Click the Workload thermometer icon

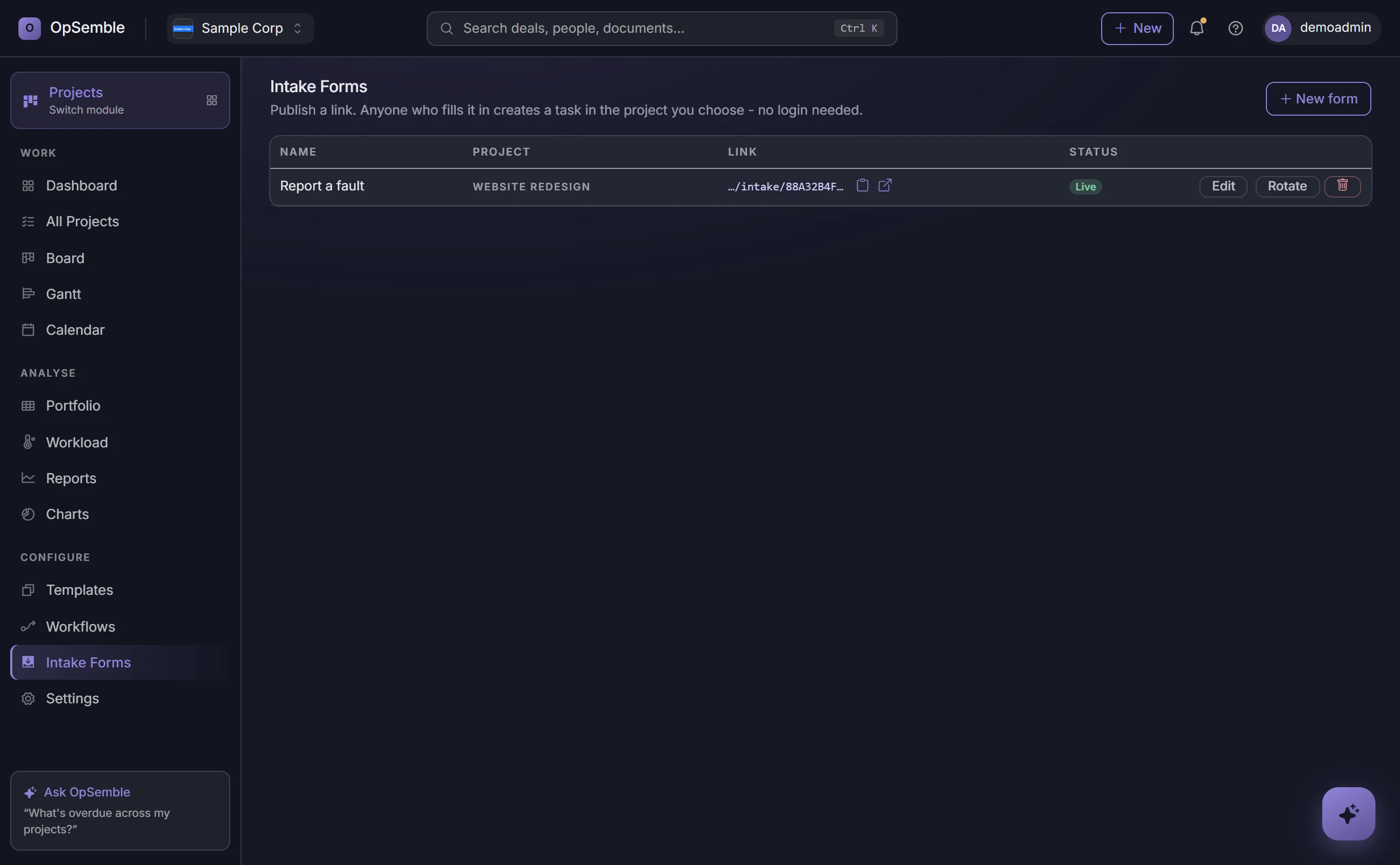coord(28,442)
